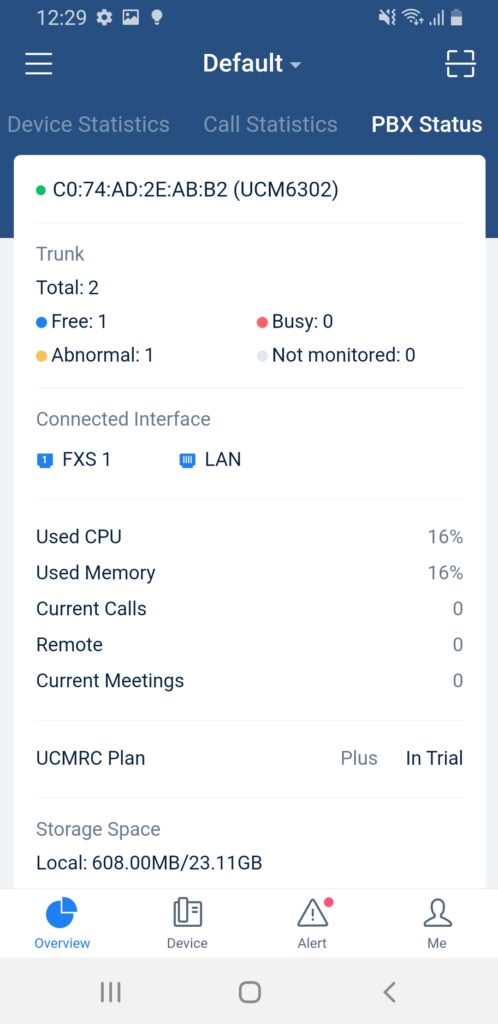The height and width of the screenshot is (1024, 498).
Task: Tap the FXS 1 port icon
Action: (44, 460)
